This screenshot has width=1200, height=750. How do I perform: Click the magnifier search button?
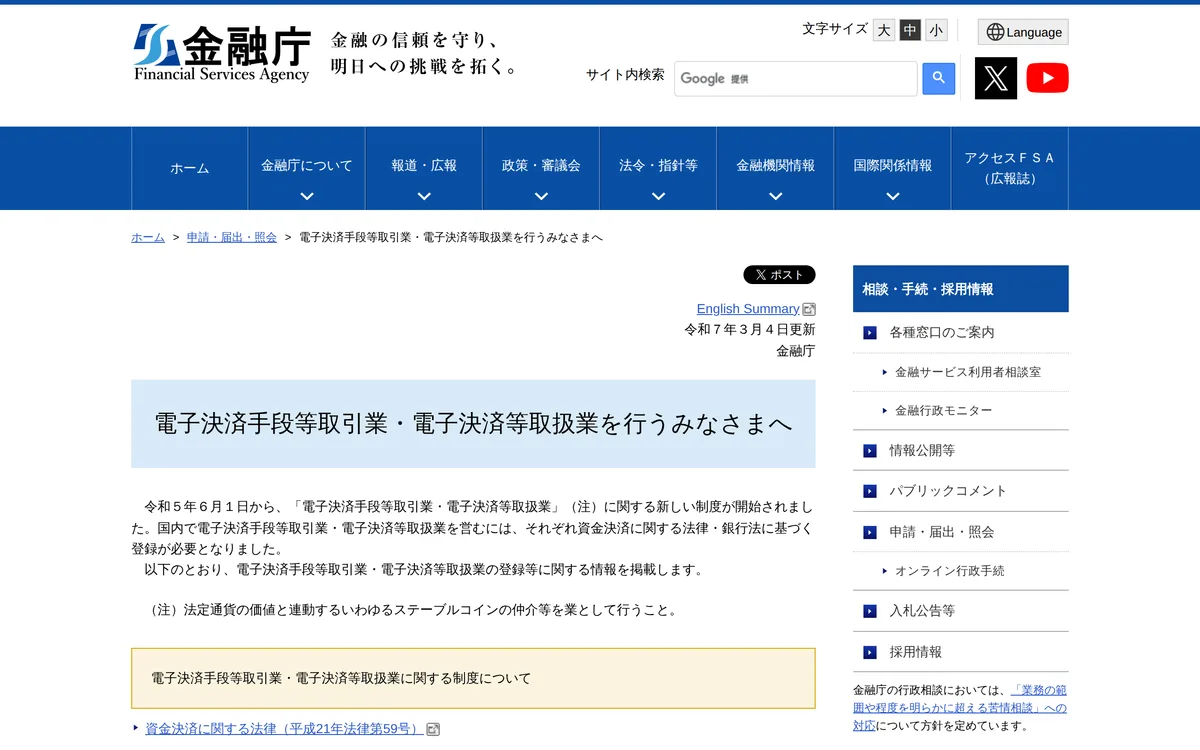pos(939,78)
